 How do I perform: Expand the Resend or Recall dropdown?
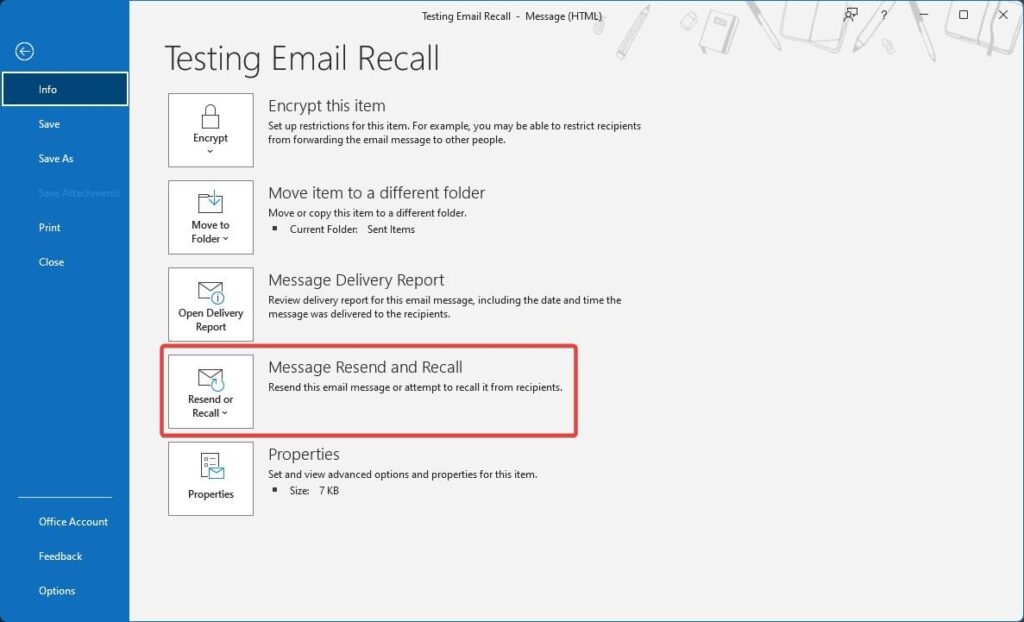tap(210, 391)
